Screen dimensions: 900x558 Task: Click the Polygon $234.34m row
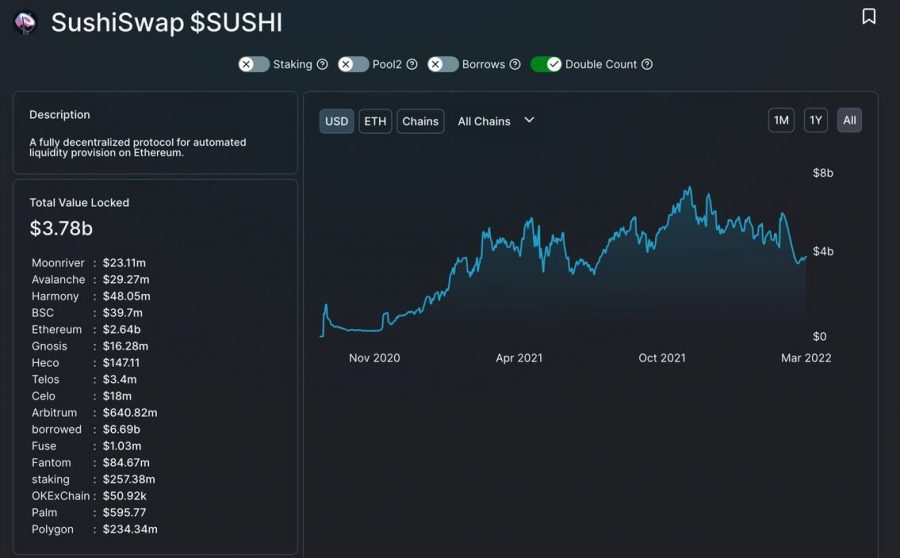click(x=94, y=529)
